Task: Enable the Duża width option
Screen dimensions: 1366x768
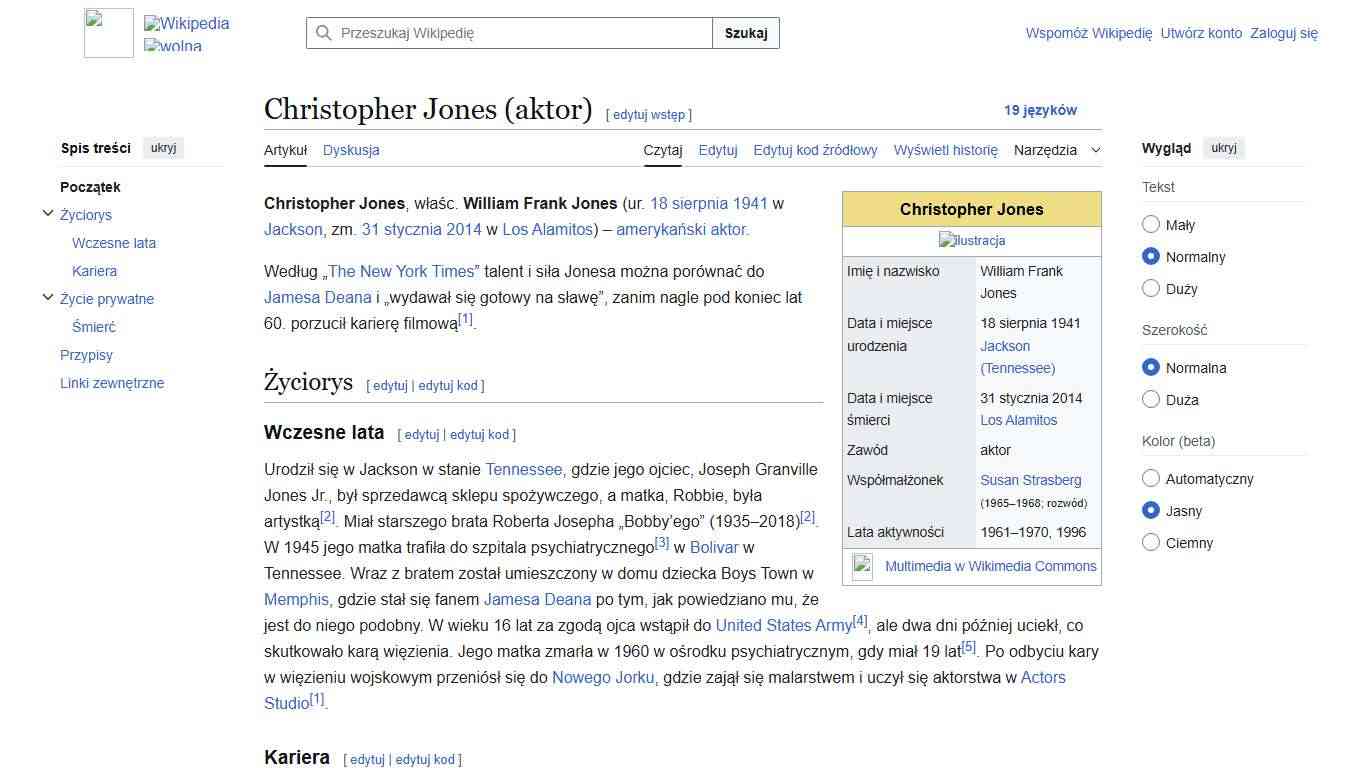Action: [1151, 399]
